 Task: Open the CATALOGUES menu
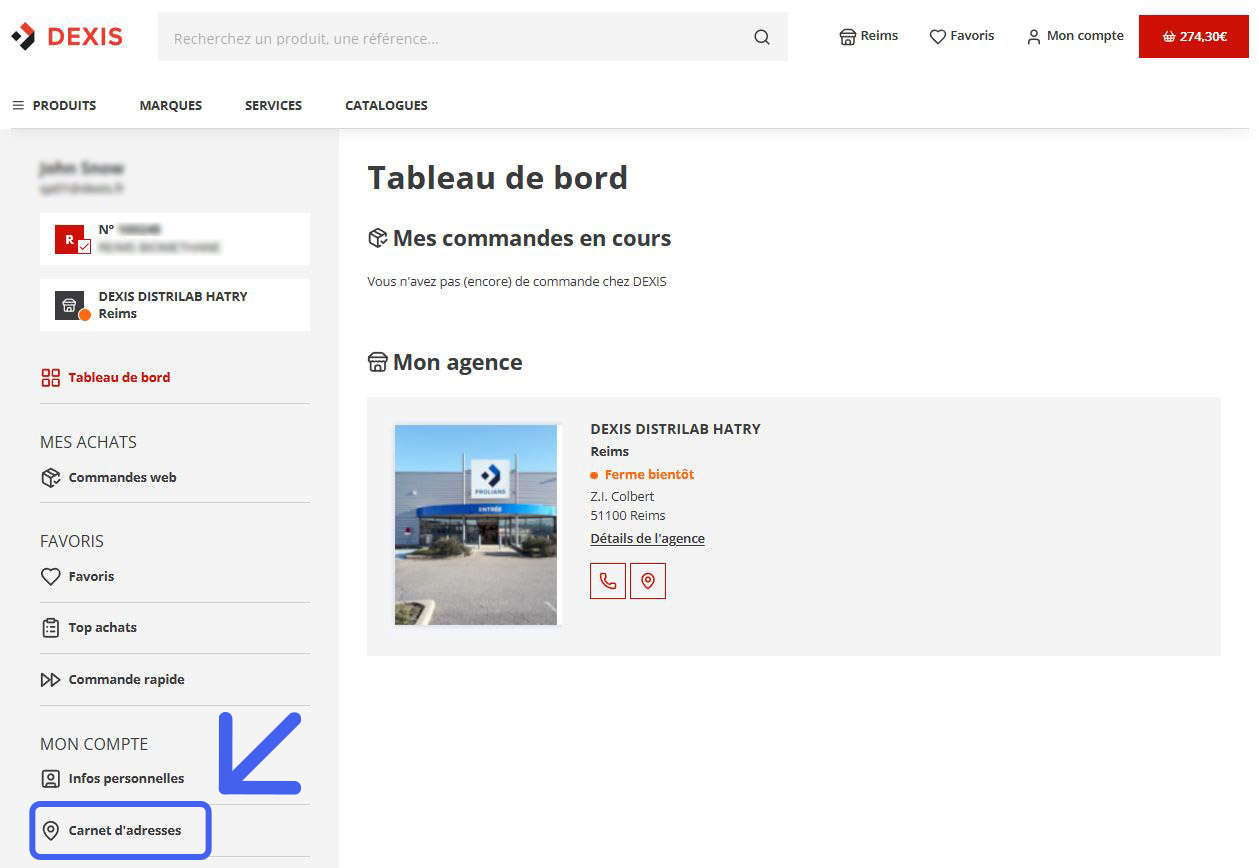click(386, 105)
